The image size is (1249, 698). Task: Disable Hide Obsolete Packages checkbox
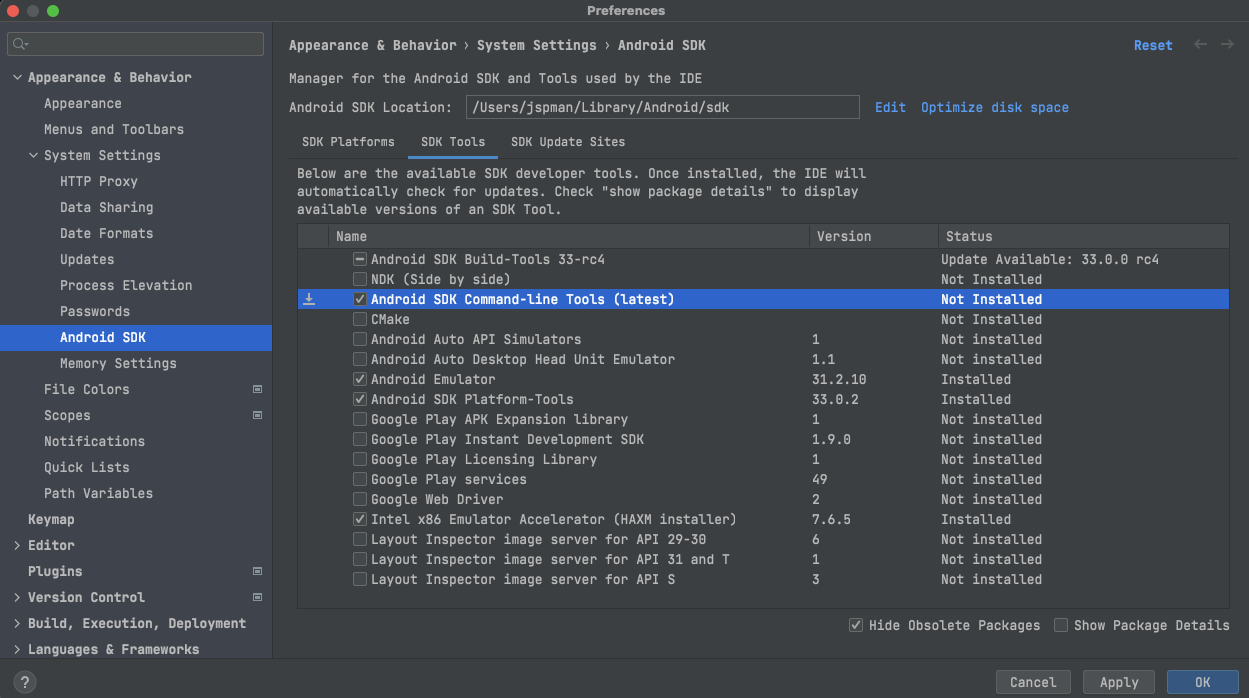pos(856,625)
